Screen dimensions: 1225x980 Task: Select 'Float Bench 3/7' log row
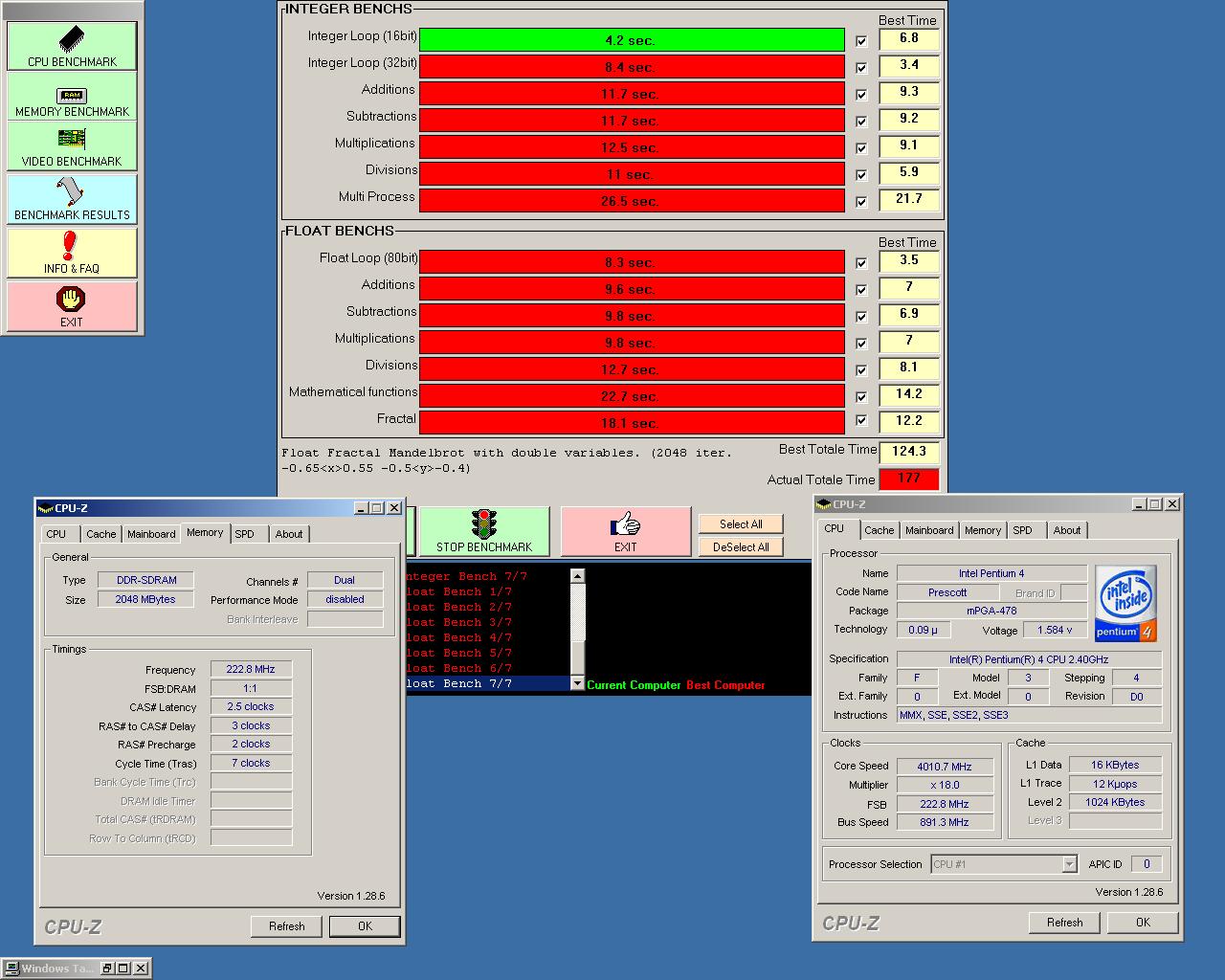point(488,622)
